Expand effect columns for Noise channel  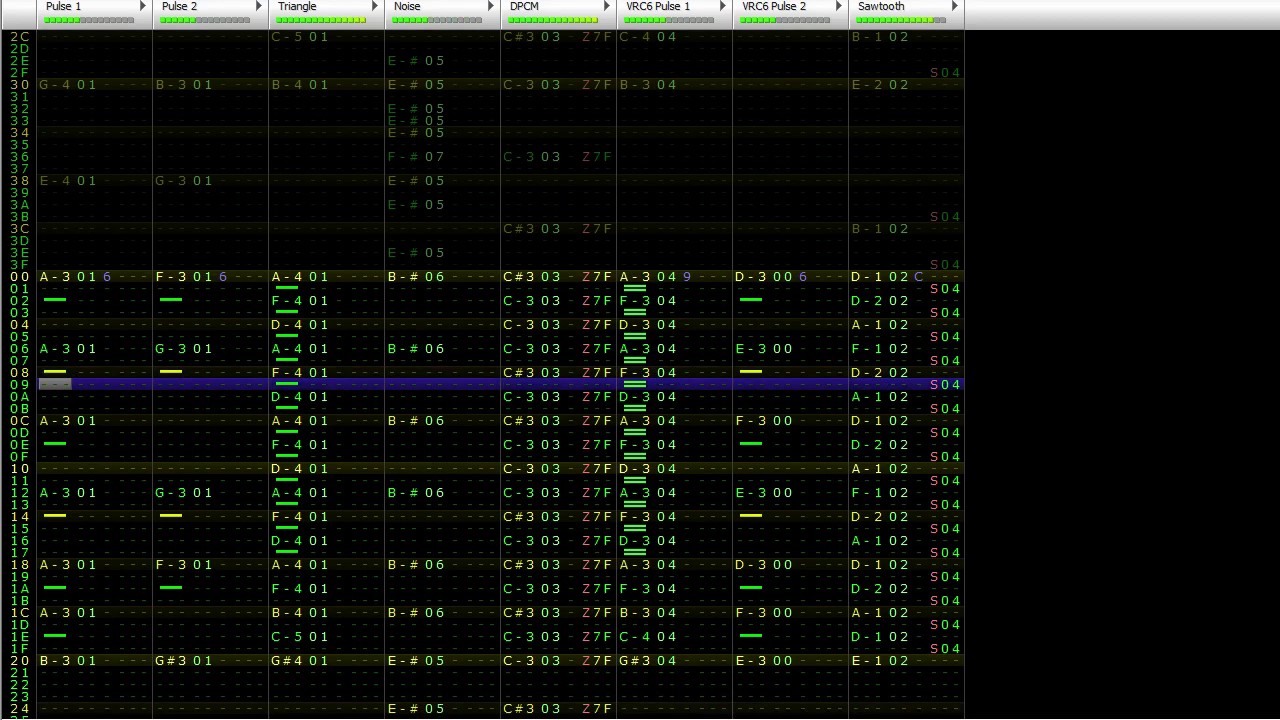pos(492,7)
